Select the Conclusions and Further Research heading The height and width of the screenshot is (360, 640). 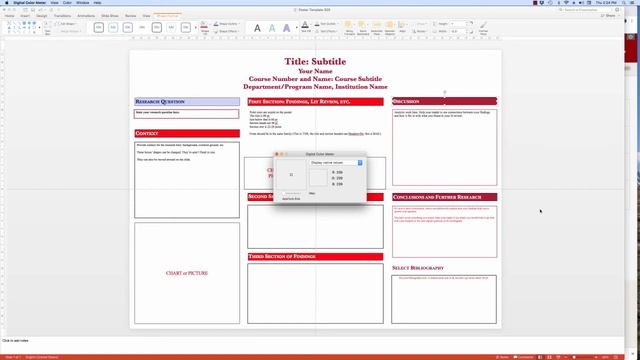tap(444, 197)
